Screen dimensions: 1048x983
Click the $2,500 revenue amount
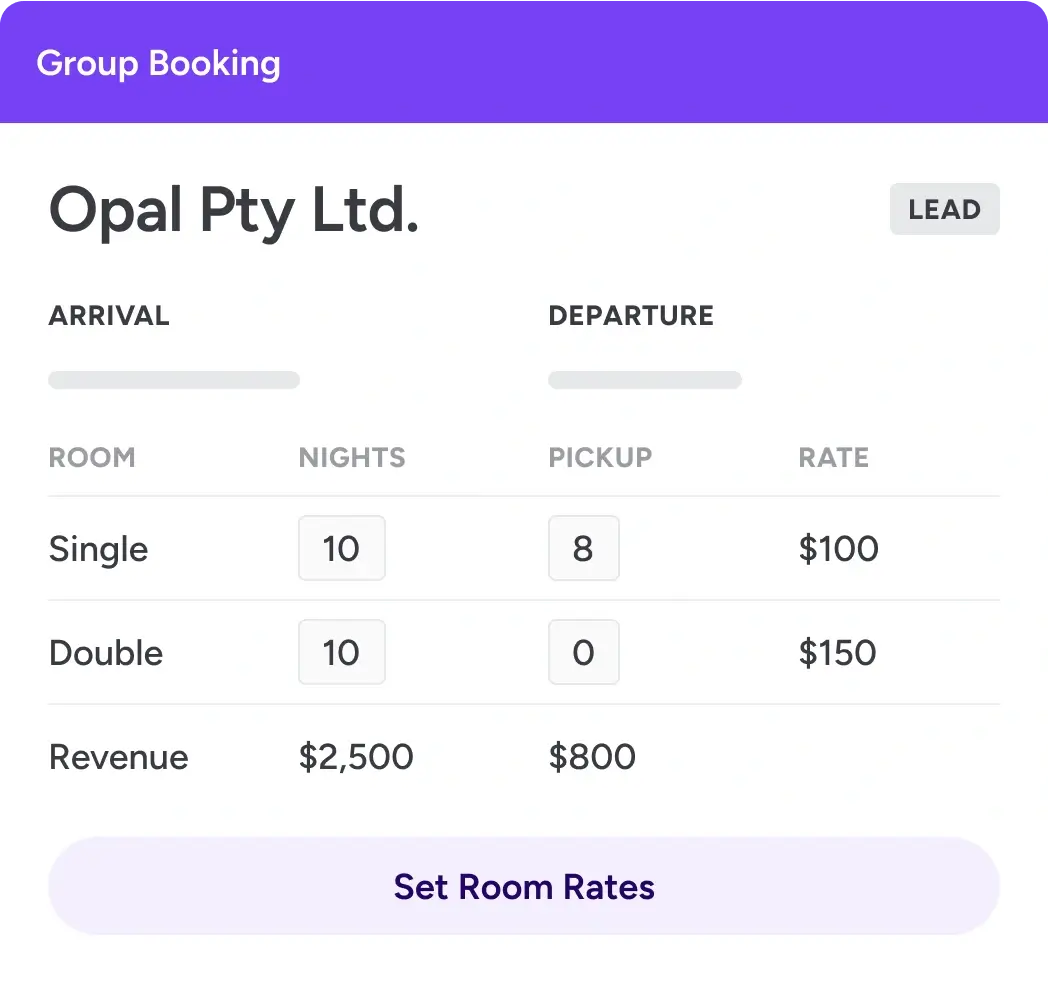coord(355,757)
